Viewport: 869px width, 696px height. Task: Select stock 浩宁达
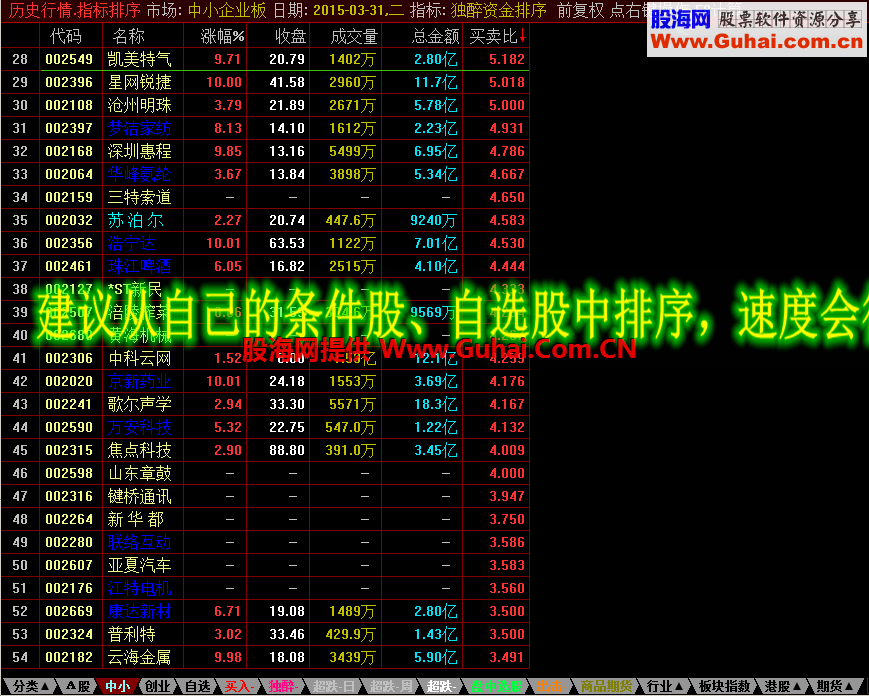click(132, 243)
